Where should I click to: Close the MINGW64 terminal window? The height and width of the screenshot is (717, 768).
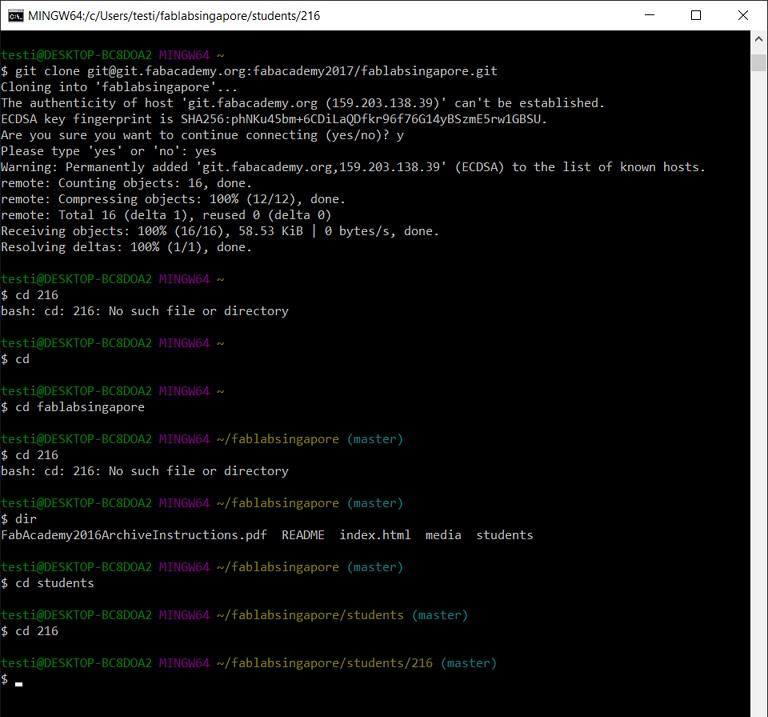tap(743, 15)
